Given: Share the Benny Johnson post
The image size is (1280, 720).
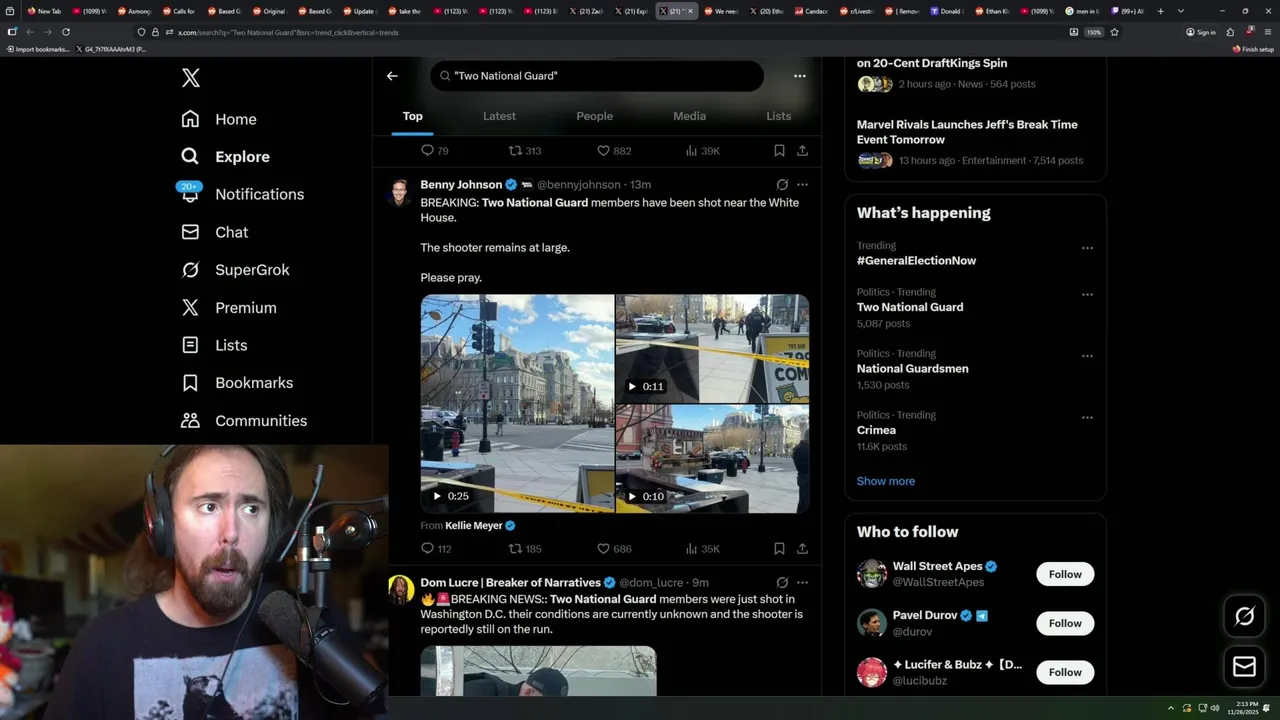Looking at the screenshot, I should click(802, 549).
